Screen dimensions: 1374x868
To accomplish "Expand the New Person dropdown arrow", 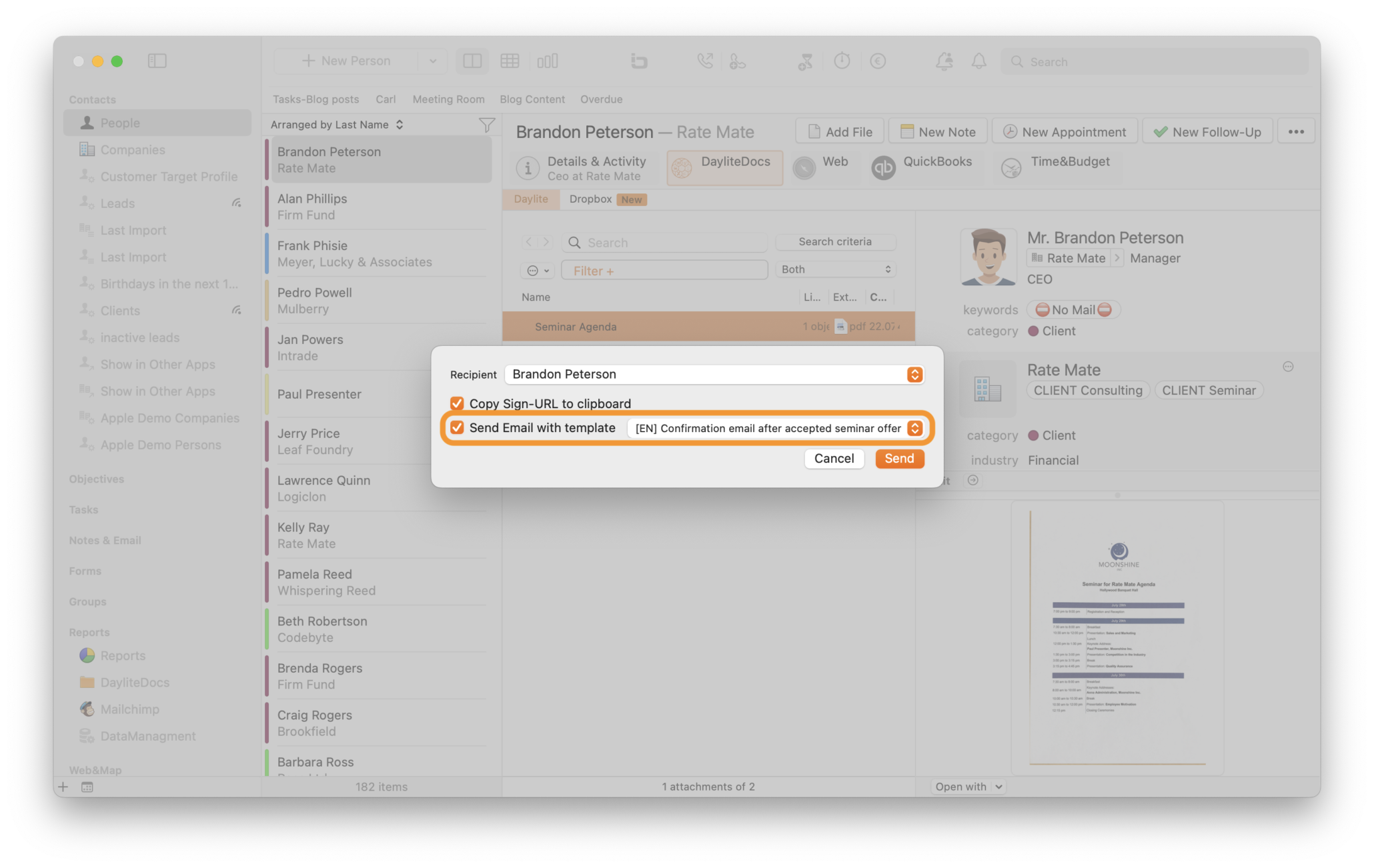I will 433,61.
